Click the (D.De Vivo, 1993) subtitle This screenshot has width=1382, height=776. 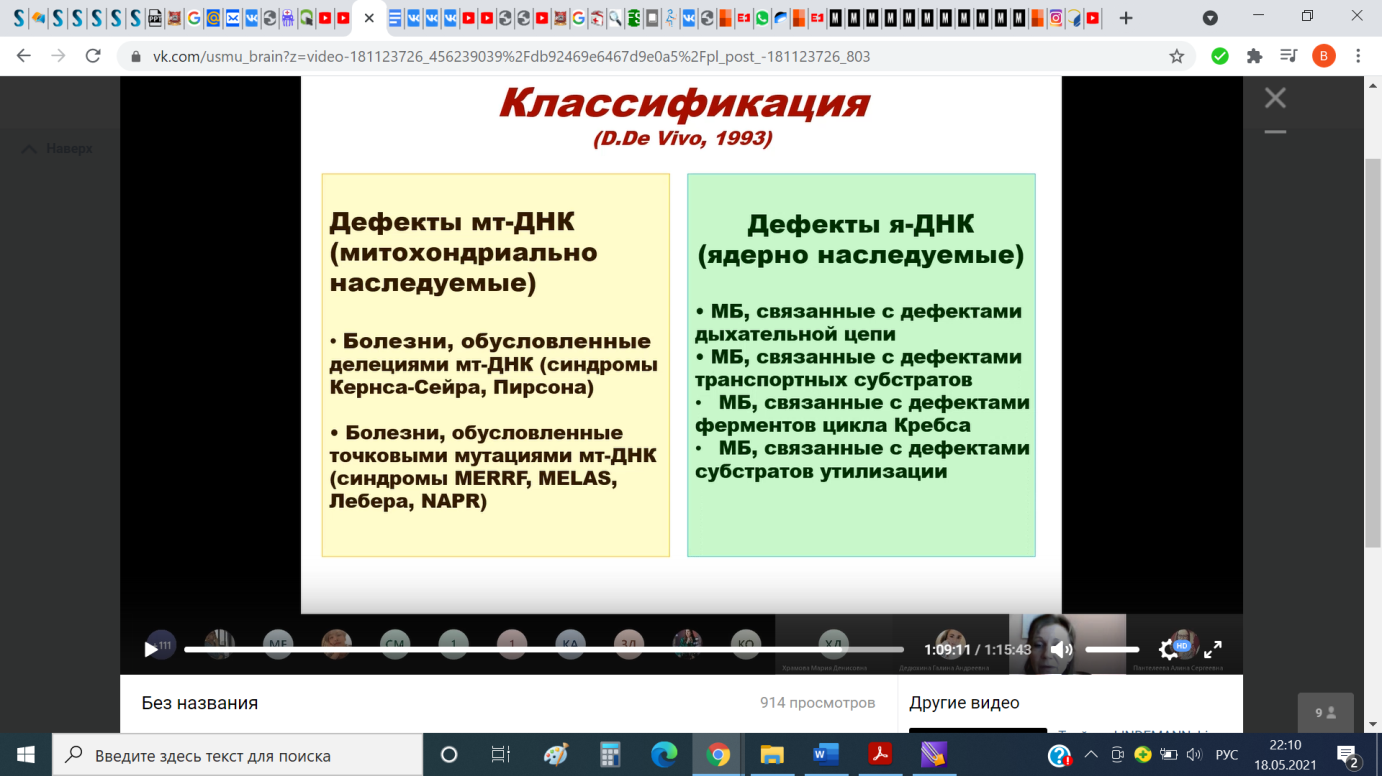pos(683,139)
